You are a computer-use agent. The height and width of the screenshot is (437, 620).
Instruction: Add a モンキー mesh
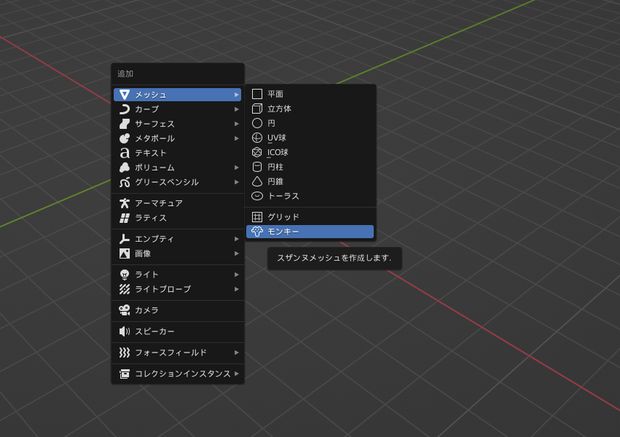pyautogui.click(x=310, y=231)
